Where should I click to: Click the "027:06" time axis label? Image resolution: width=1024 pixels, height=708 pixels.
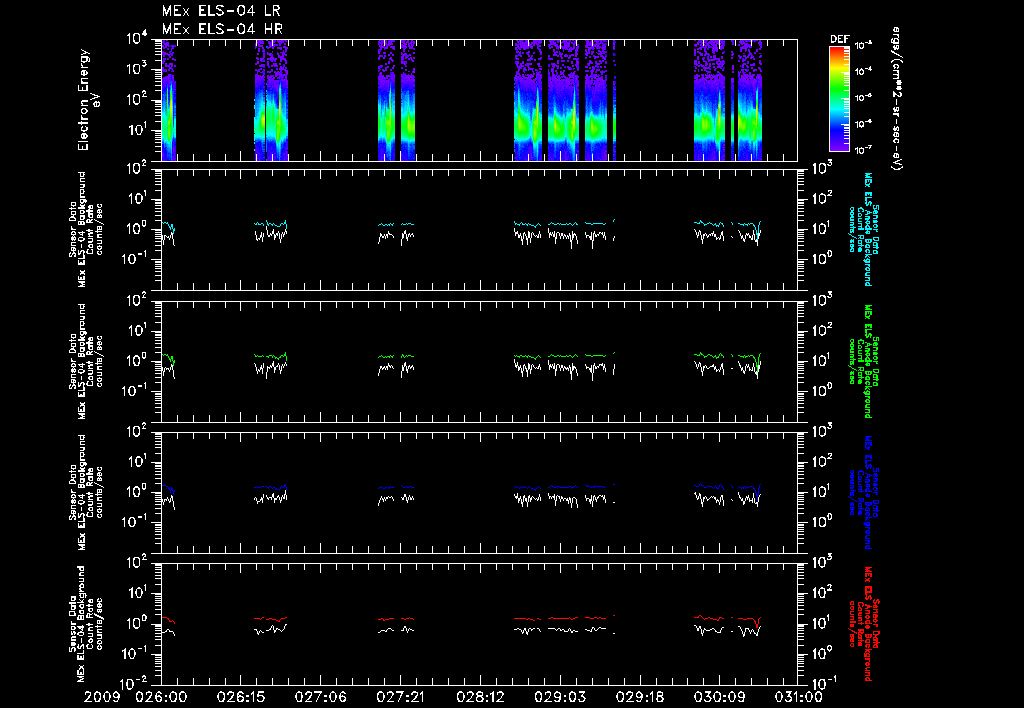tap(321, 698)
